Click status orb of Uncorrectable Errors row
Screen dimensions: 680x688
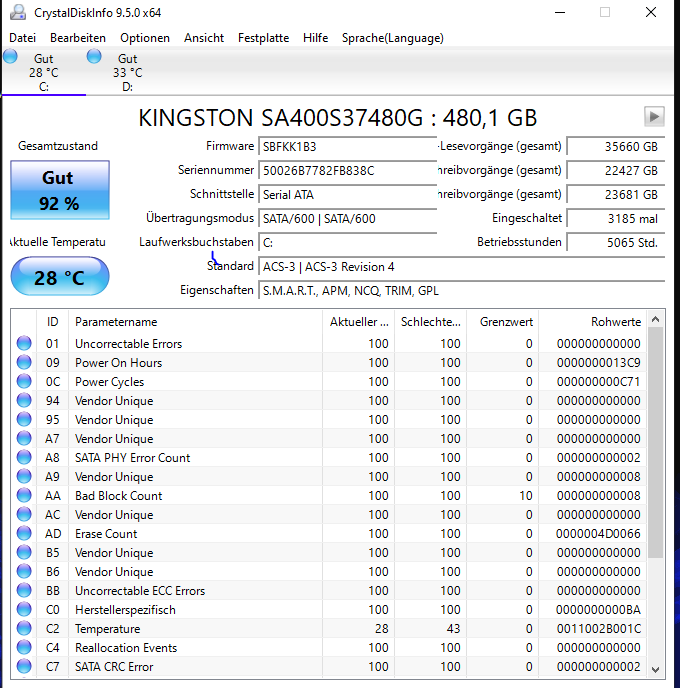pyautogui.click(x=24, y=343)
